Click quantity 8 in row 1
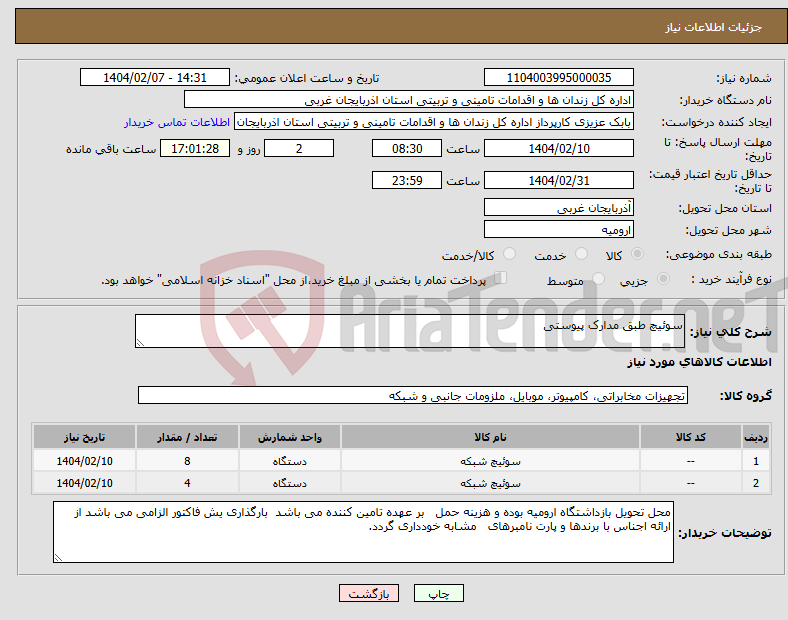This screenshot has width=788, height=620. click(x=187, y=461)
